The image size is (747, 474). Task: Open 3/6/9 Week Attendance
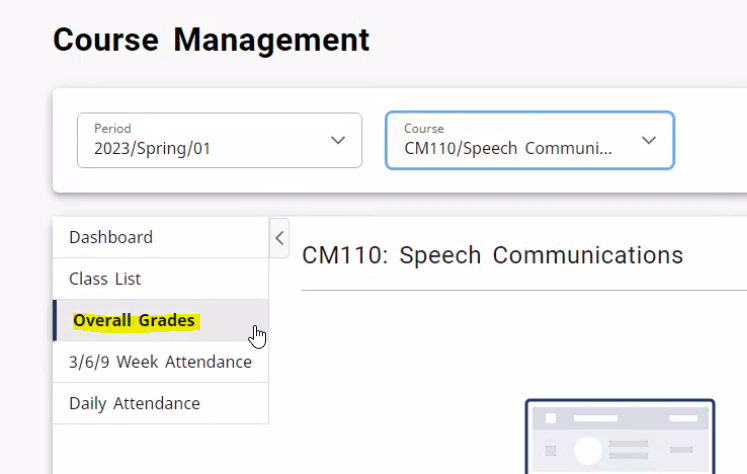pyautogui.click(x=160, y=362)
